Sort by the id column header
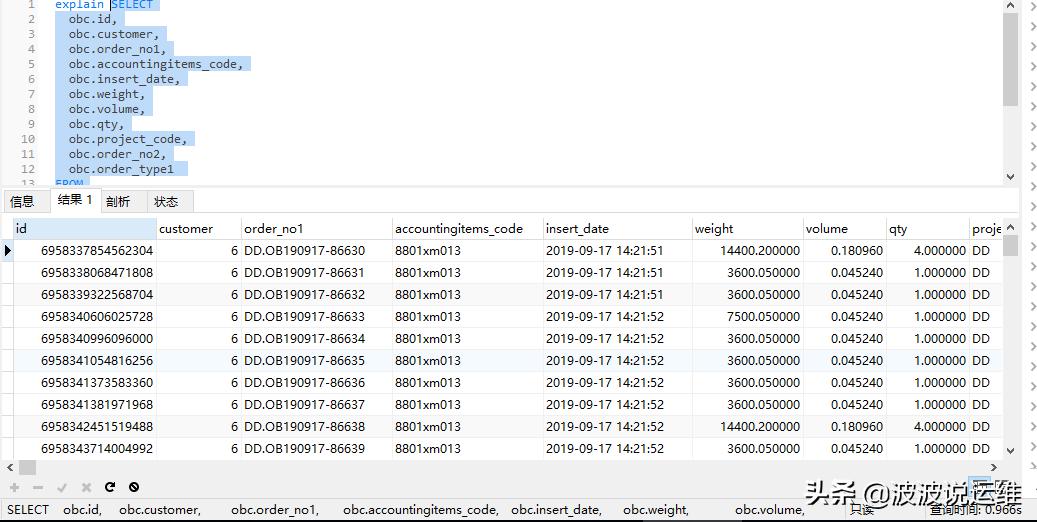1037x522 pixels. (84, 228)
